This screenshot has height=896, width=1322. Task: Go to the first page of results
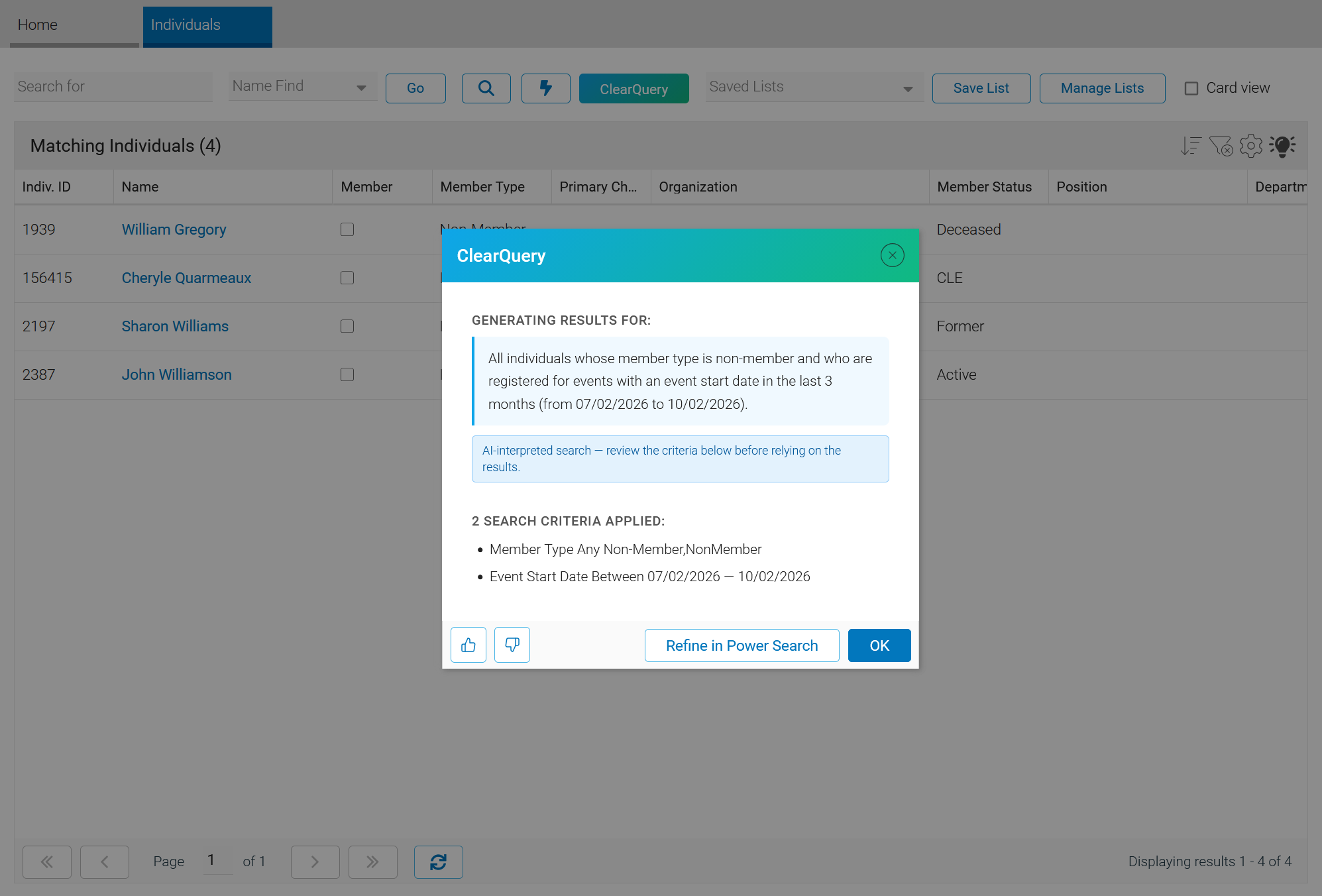[47, 862]
